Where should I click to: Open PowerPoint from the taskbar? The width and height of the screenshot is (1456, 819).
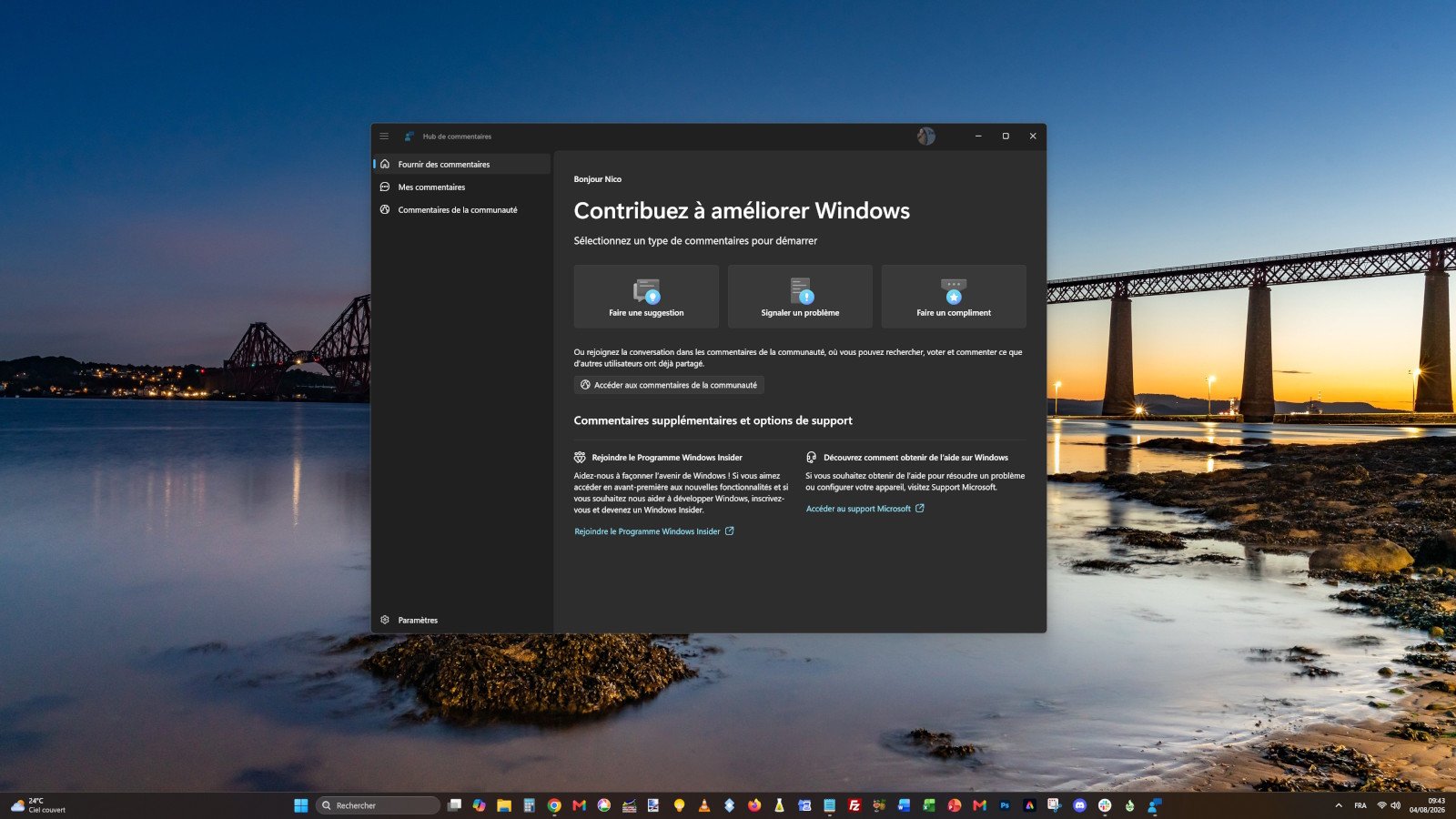(x=954, y=805)
